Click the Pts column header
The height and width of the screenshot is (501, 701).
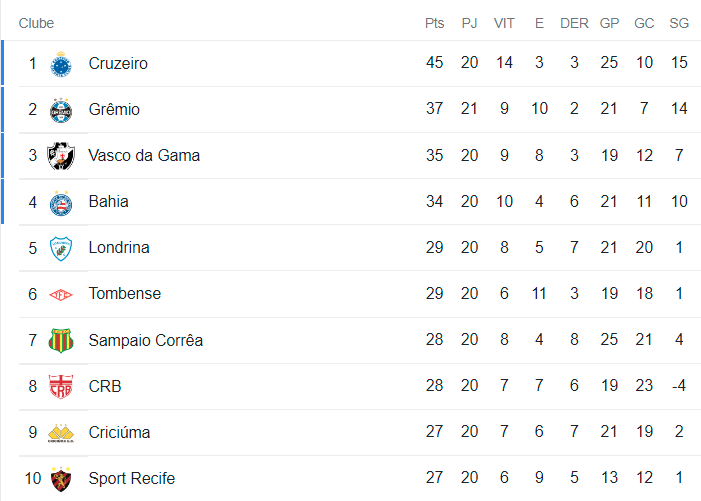(x=434, y=23)
